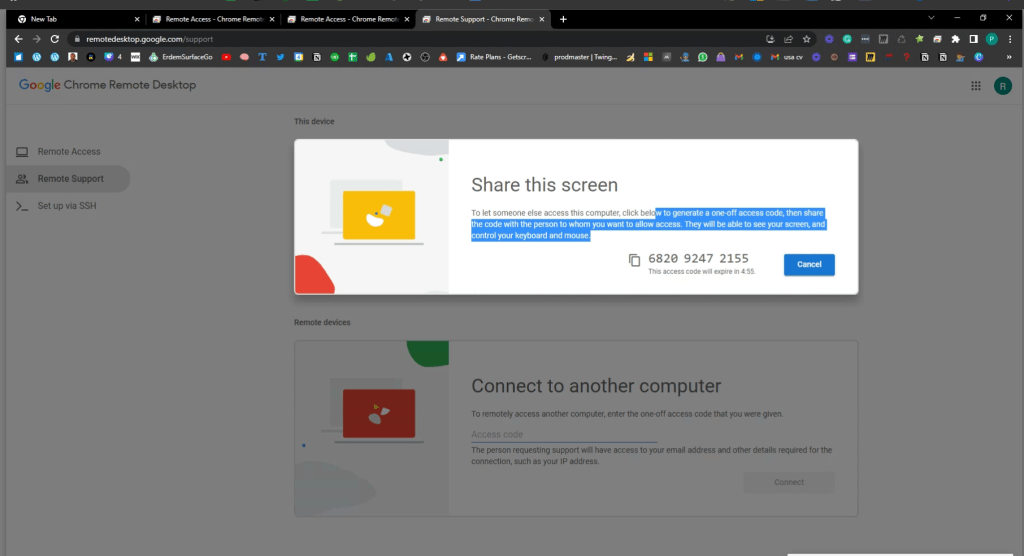1024x556 pixels.
Task: Click the access code expiry notice text
Action: 701,272
